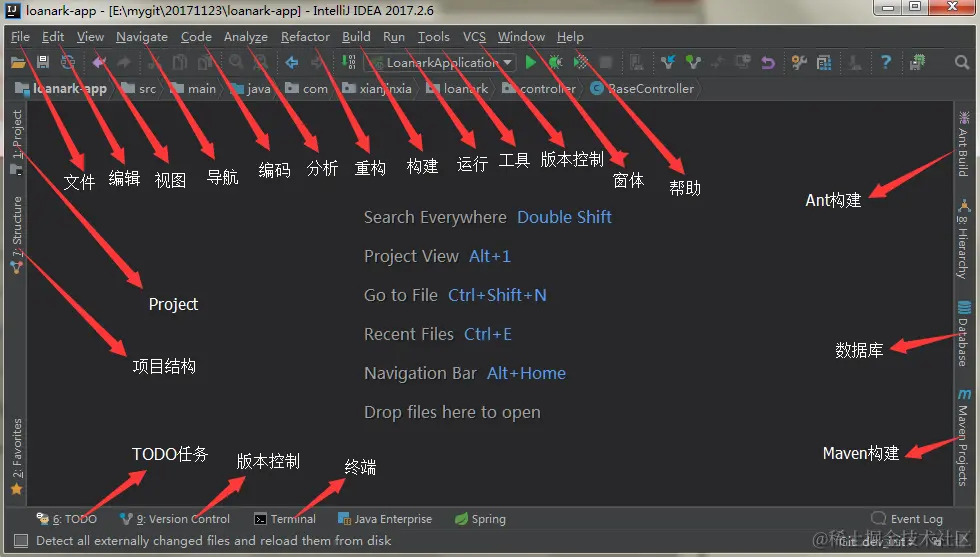Click the Cut scissors icon
980x557 pixels.
tap(154, 62)
